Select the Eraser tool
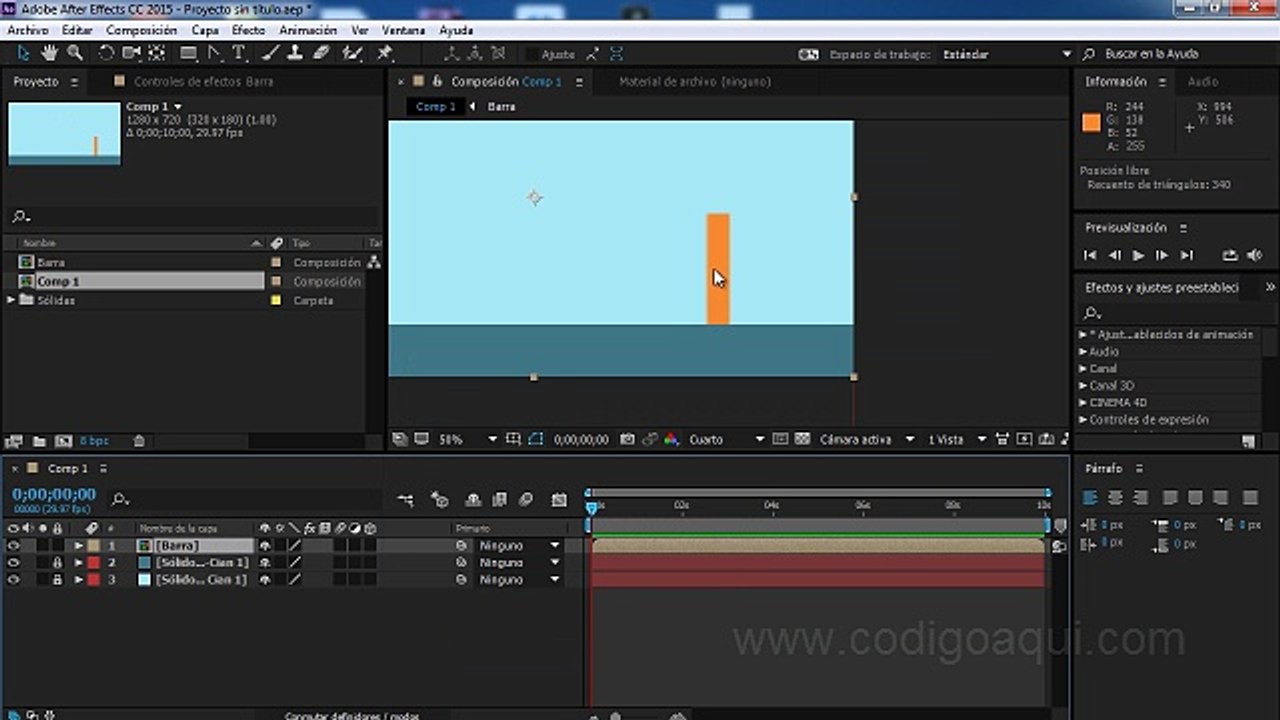Screen dimensions: 1280x720 (x=321, y=53)
